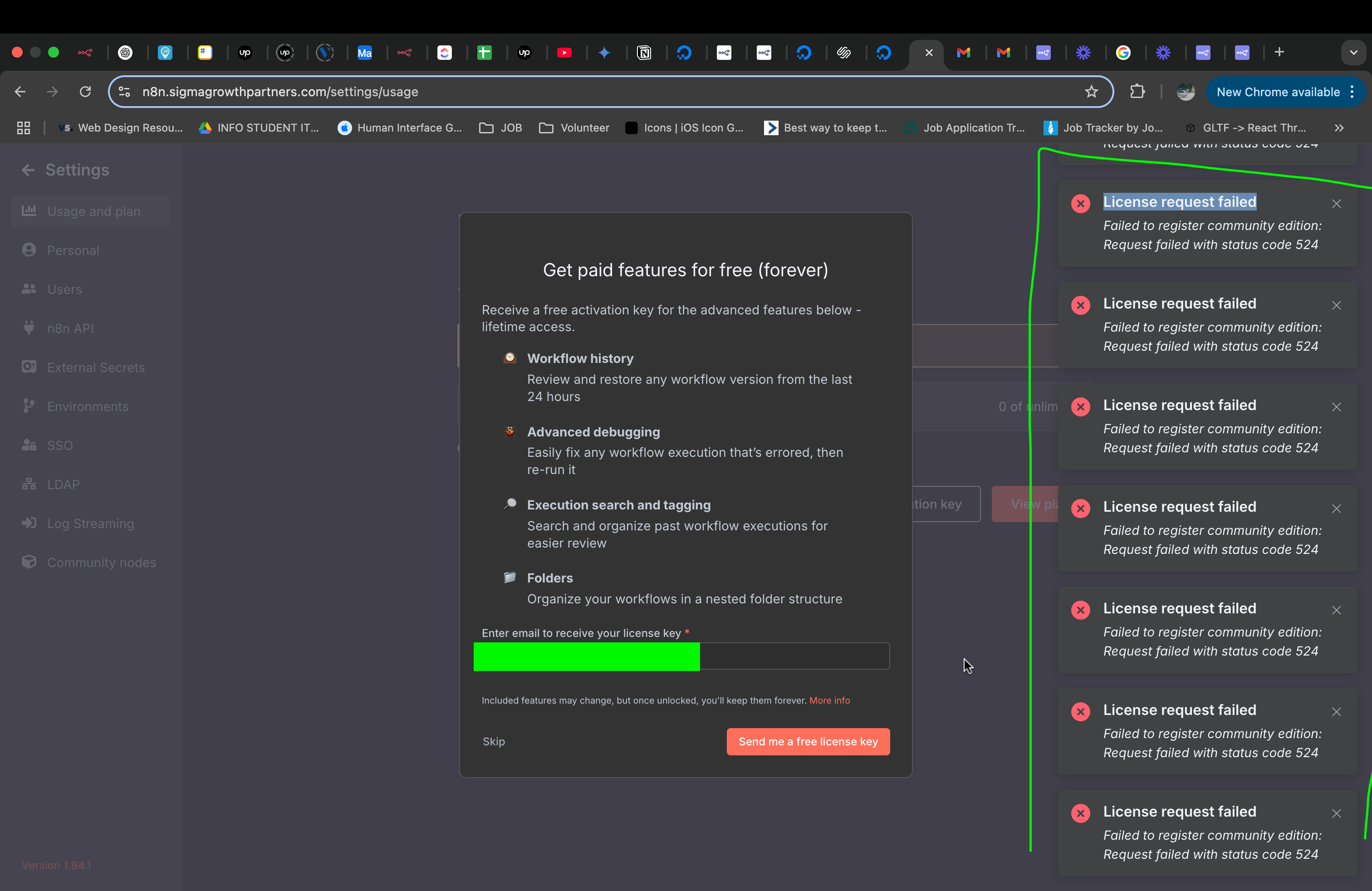Screen dimensions: 1372x891
Task: Open the bookmarks apps grid icon
Action: [24, 128]
